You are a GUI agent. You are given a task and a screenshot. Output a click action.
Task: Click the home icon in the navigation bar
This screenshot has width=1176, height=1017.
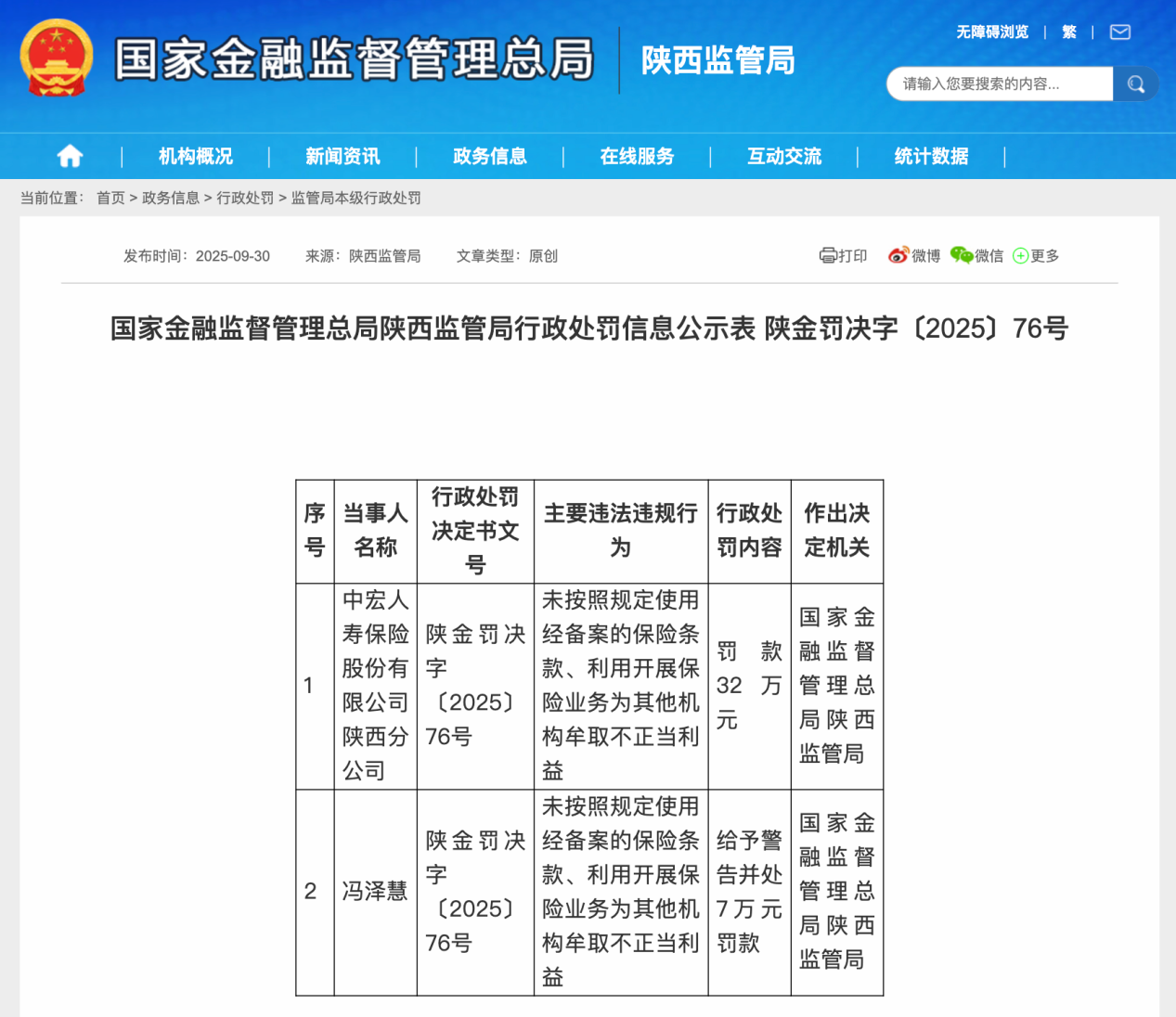[69, 156]
